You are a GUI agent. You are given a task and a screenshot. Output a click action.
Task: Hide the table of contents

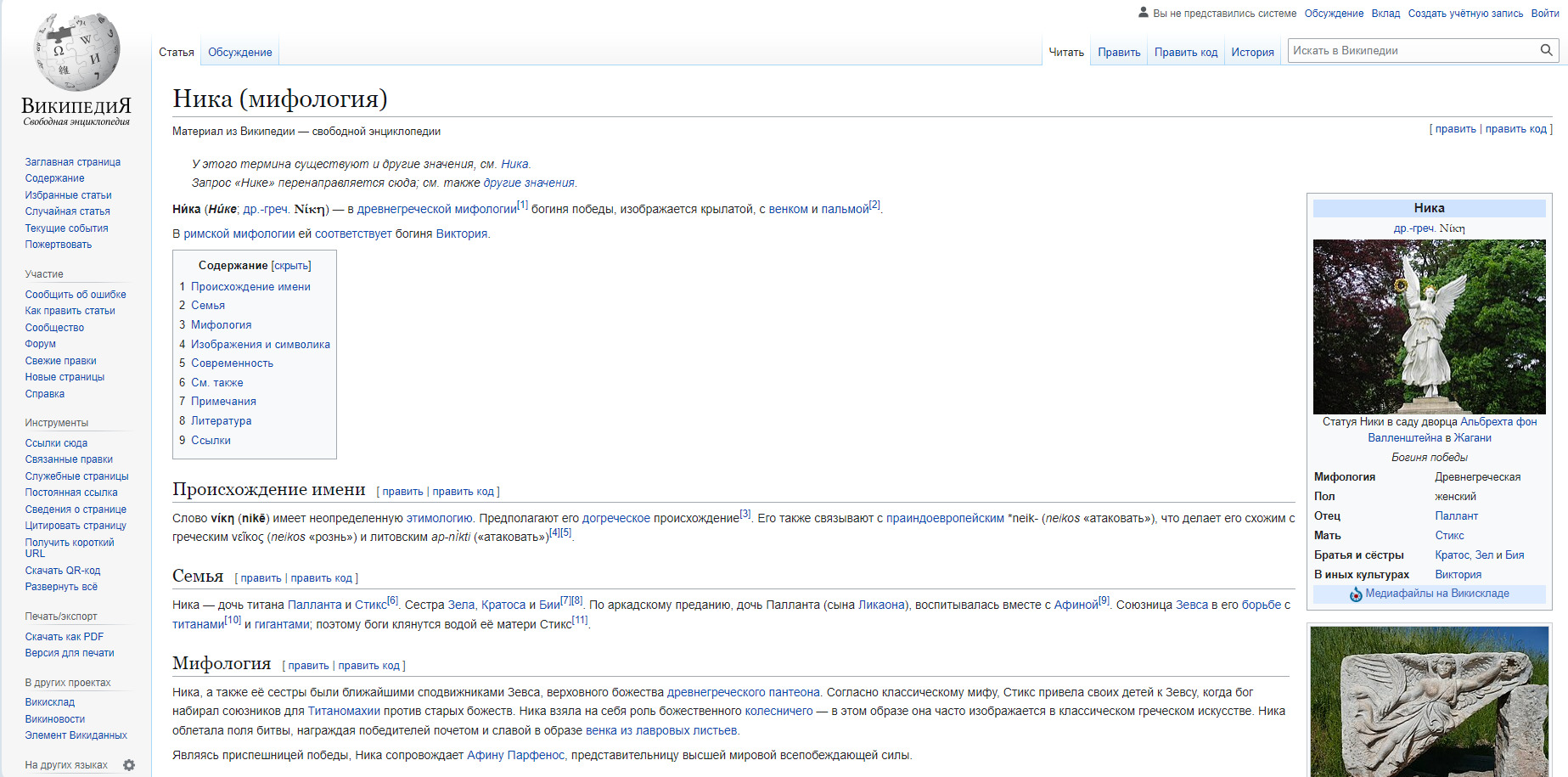coord(291,266)
